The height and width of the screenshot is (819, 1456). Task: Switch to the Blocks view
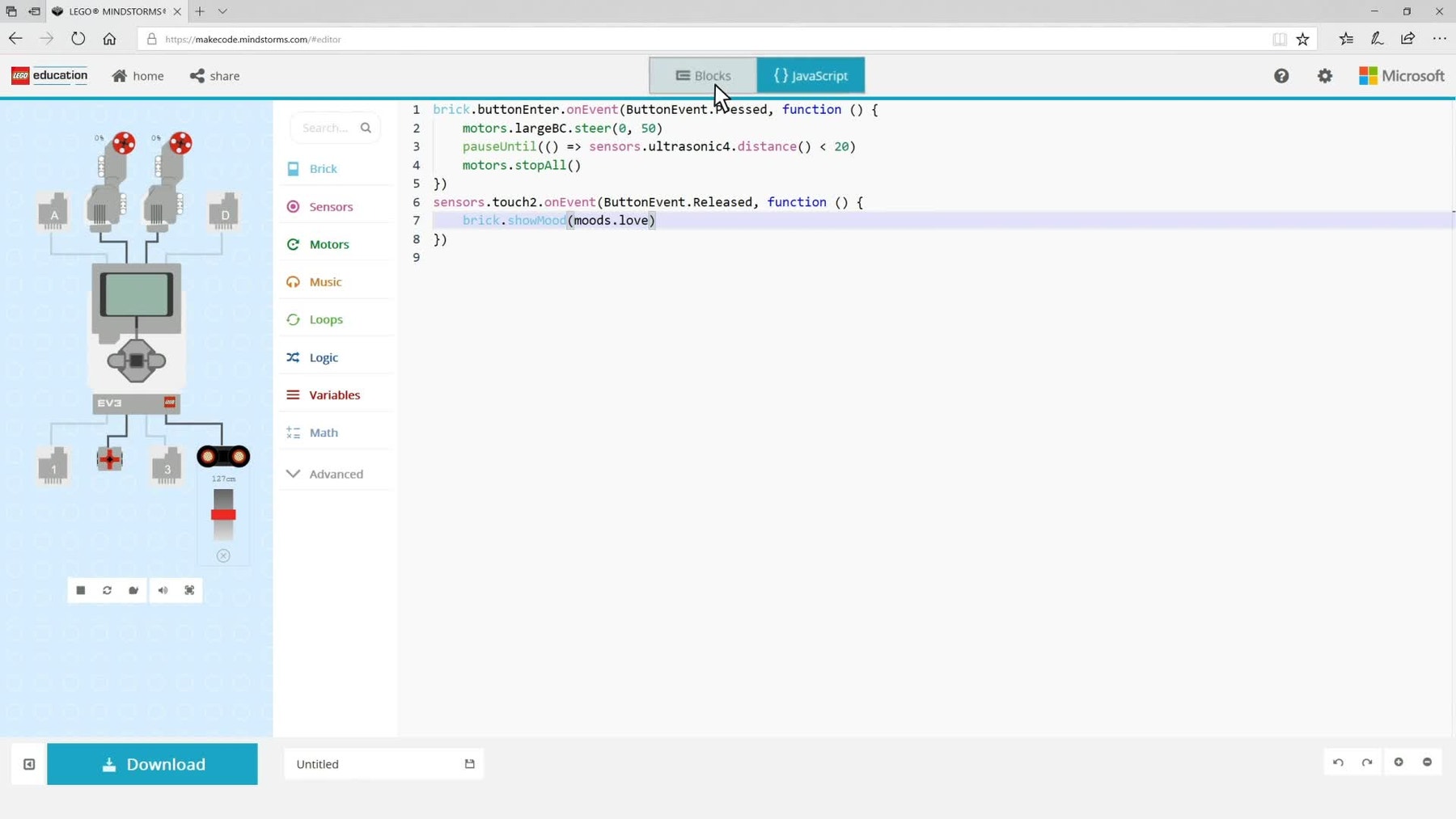point(703,76)
